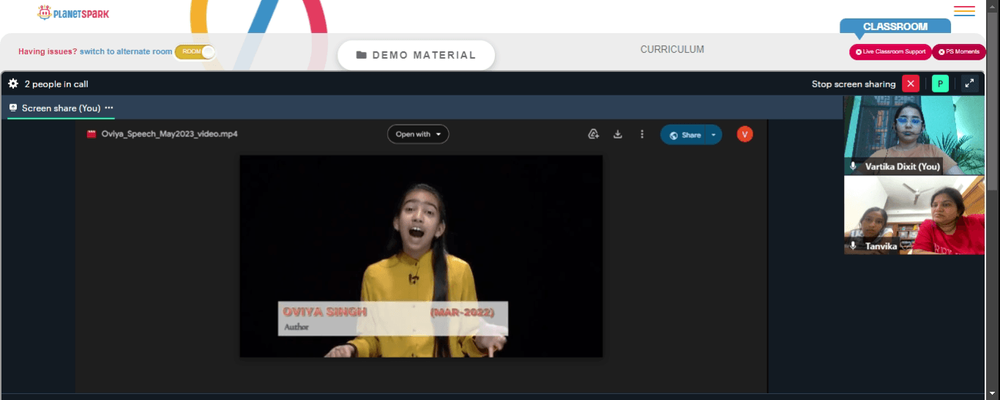
Task: Toggle Vartika Dixit microphone icon
Action: coord(853,166)
